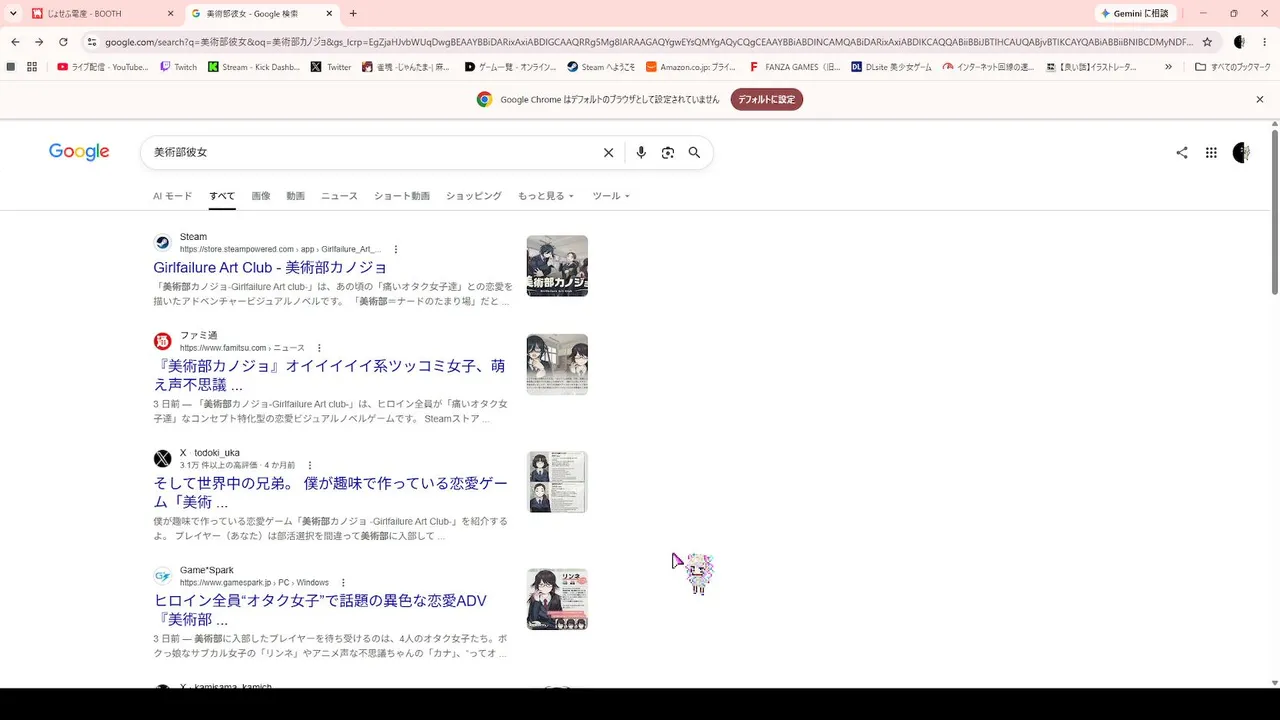Show more bookmarks with the chevron
The height and width of the screenshot is (720, 1280).
(x=1168, y=67)
